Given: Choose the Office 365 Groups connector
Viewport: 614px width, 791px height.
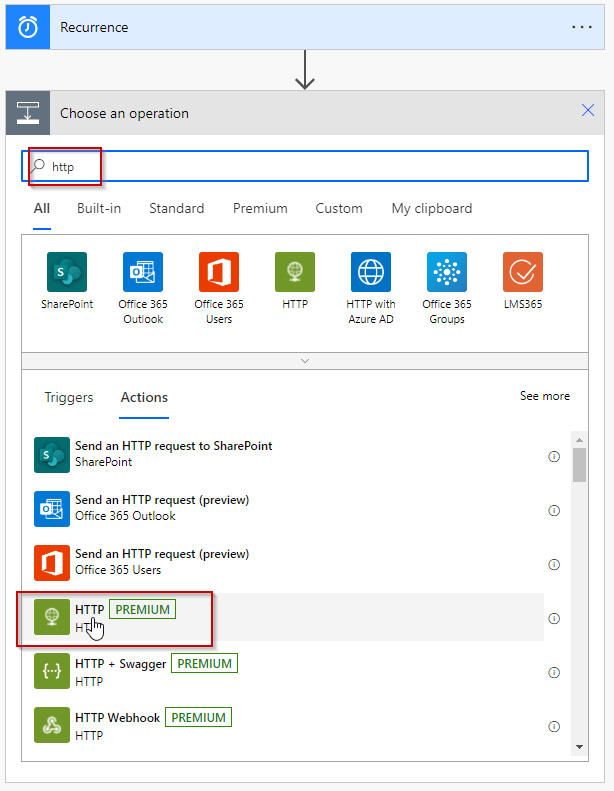Looking at the screenshot, I should [x=447, y=271].
